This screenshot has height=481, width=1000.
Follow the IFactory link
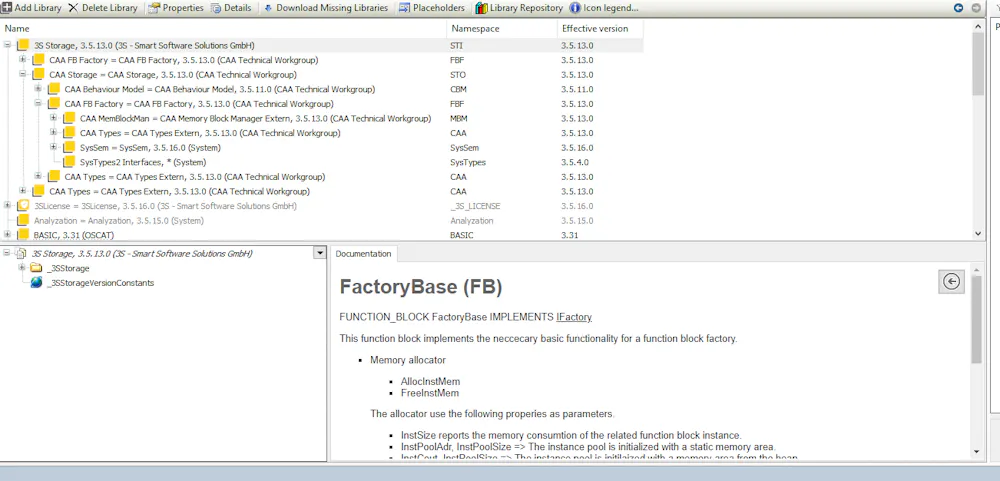tap(574, 317)
